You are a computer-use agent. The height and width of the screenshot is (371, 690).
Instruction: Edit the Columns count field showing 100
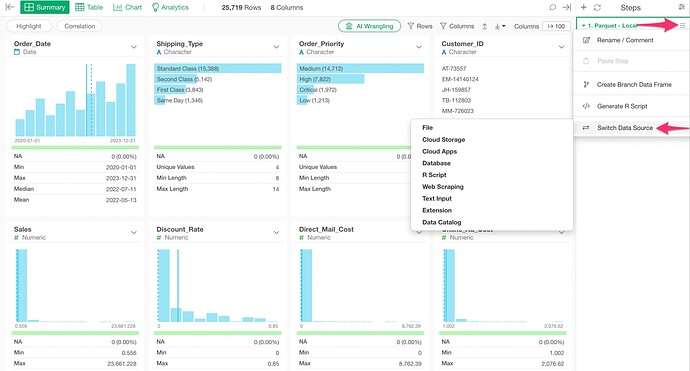click(x=556, y=26)
